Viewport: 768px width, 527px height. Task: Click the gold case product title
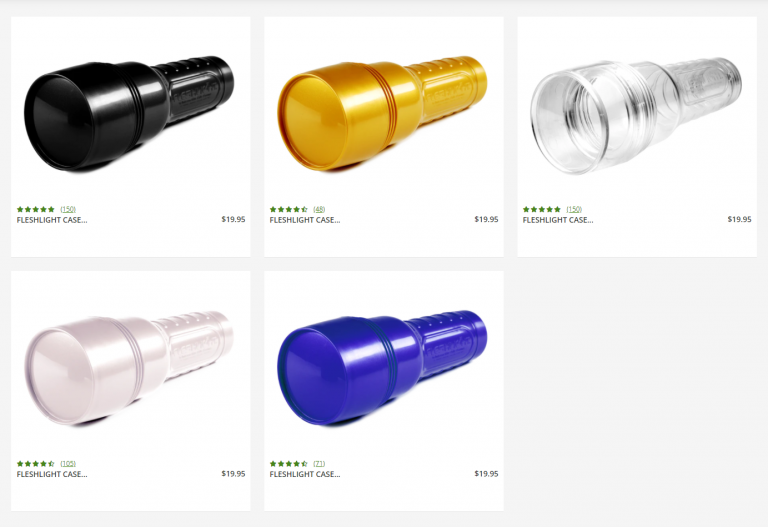click(x=305, y=220)
